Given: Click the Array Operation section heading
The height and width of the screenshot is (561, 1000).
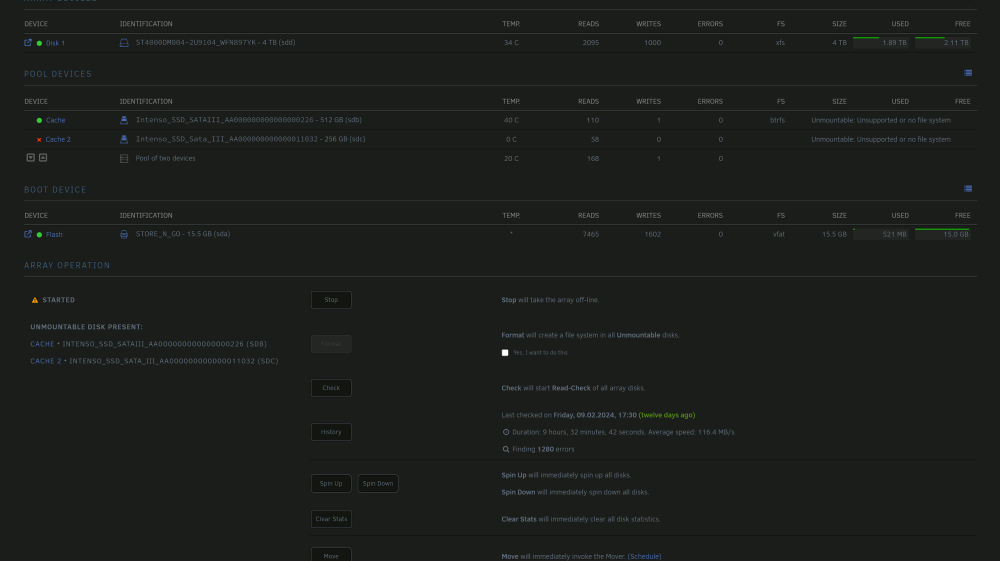Looking at the screenshot, I should coord(67,266).
